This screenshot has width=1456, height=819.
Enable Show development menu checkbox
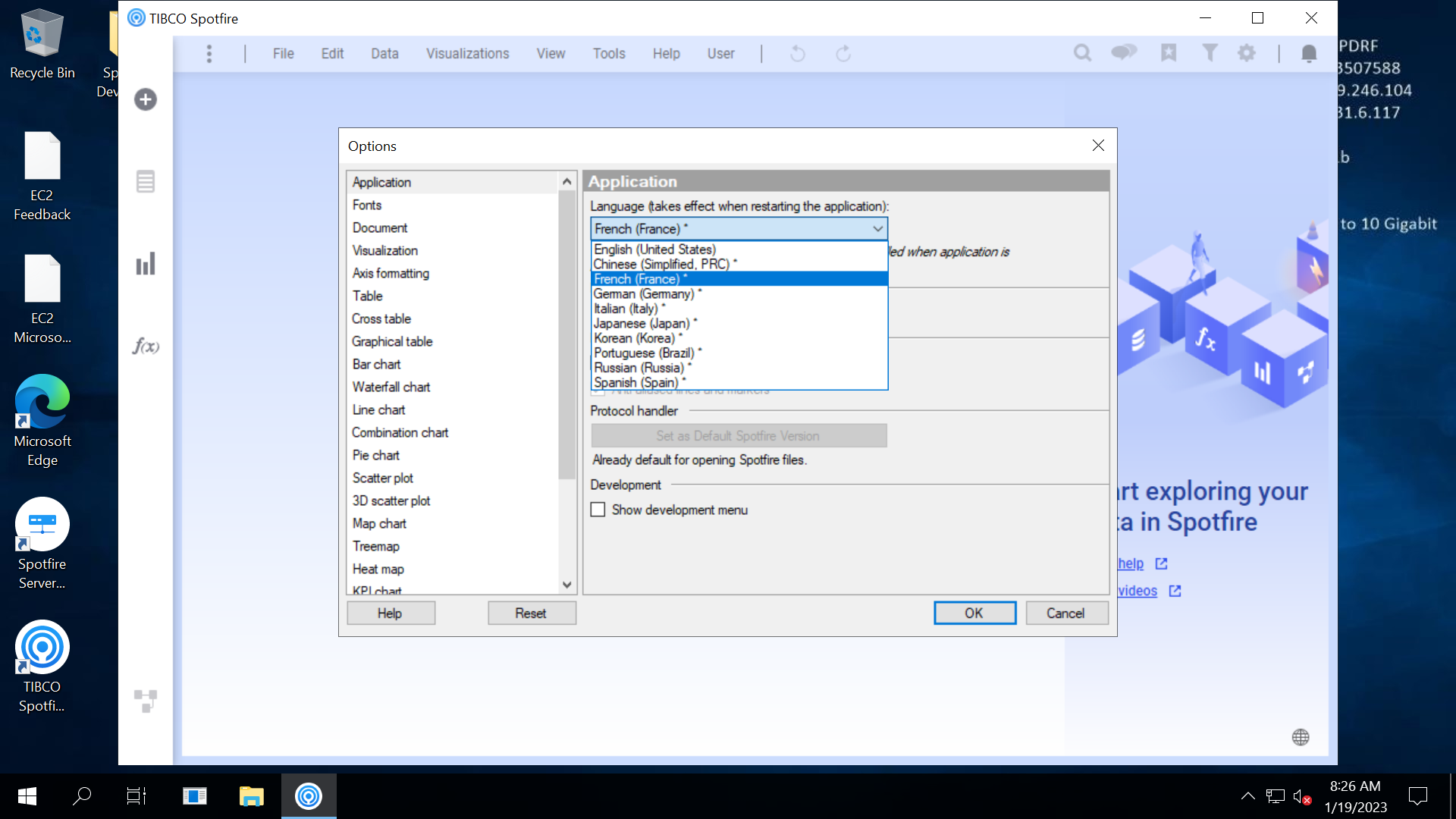598,510
